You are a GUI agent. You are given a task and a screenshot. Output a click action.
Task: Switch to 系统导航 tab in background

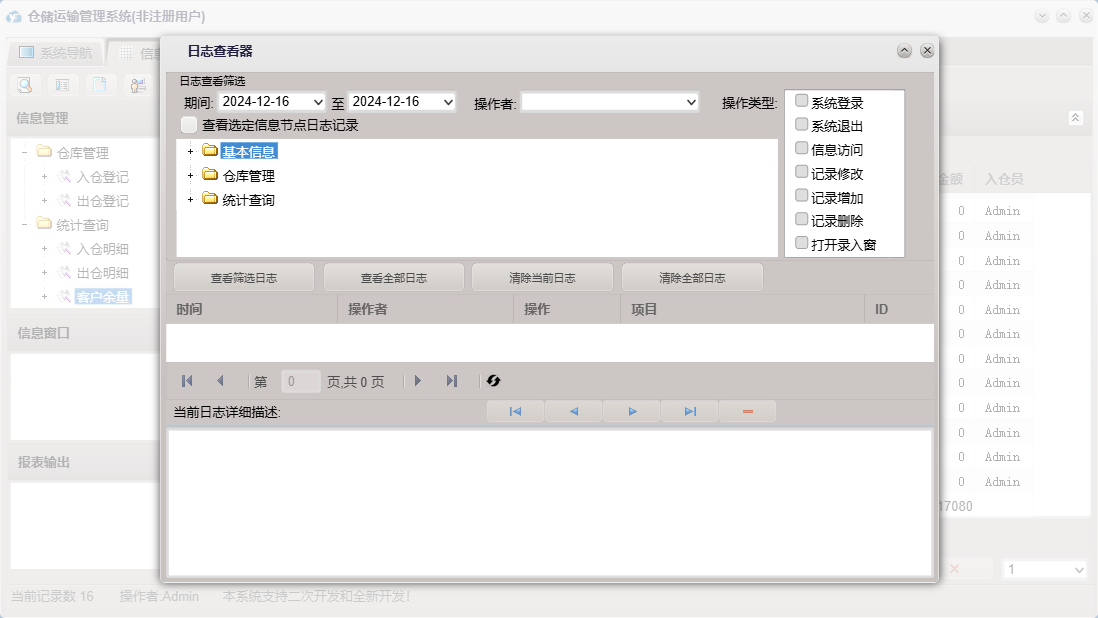pyautogui.click(x=55, y=52)
